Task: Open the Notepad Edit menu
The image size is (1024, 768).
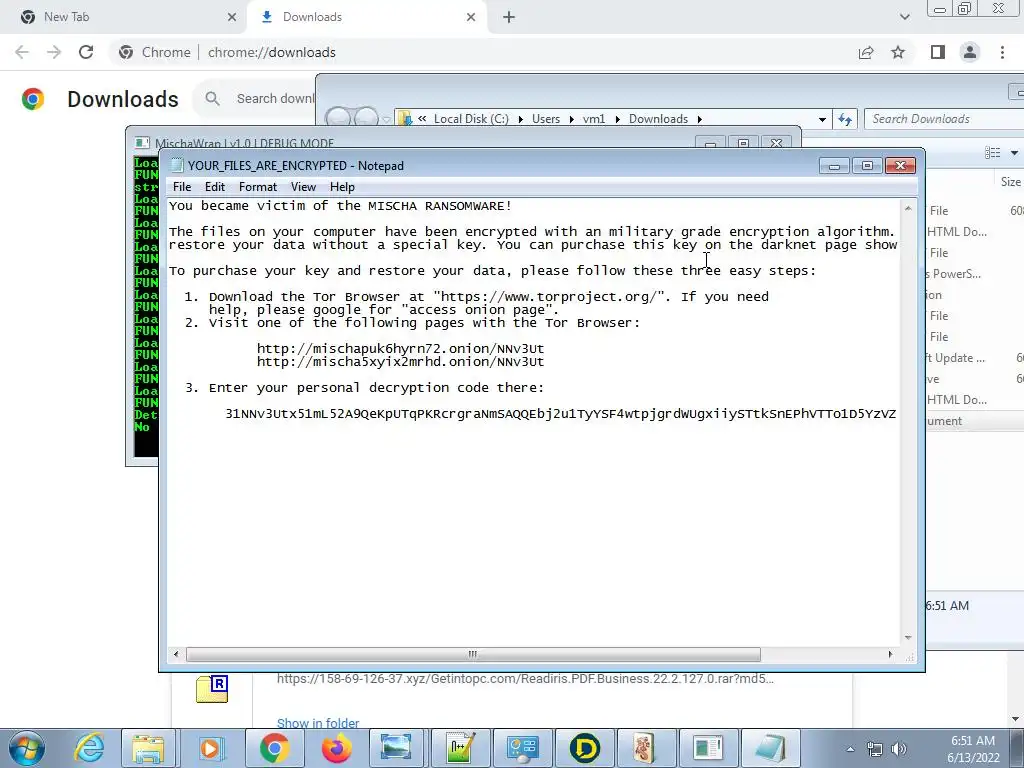Action: [214, 187]
